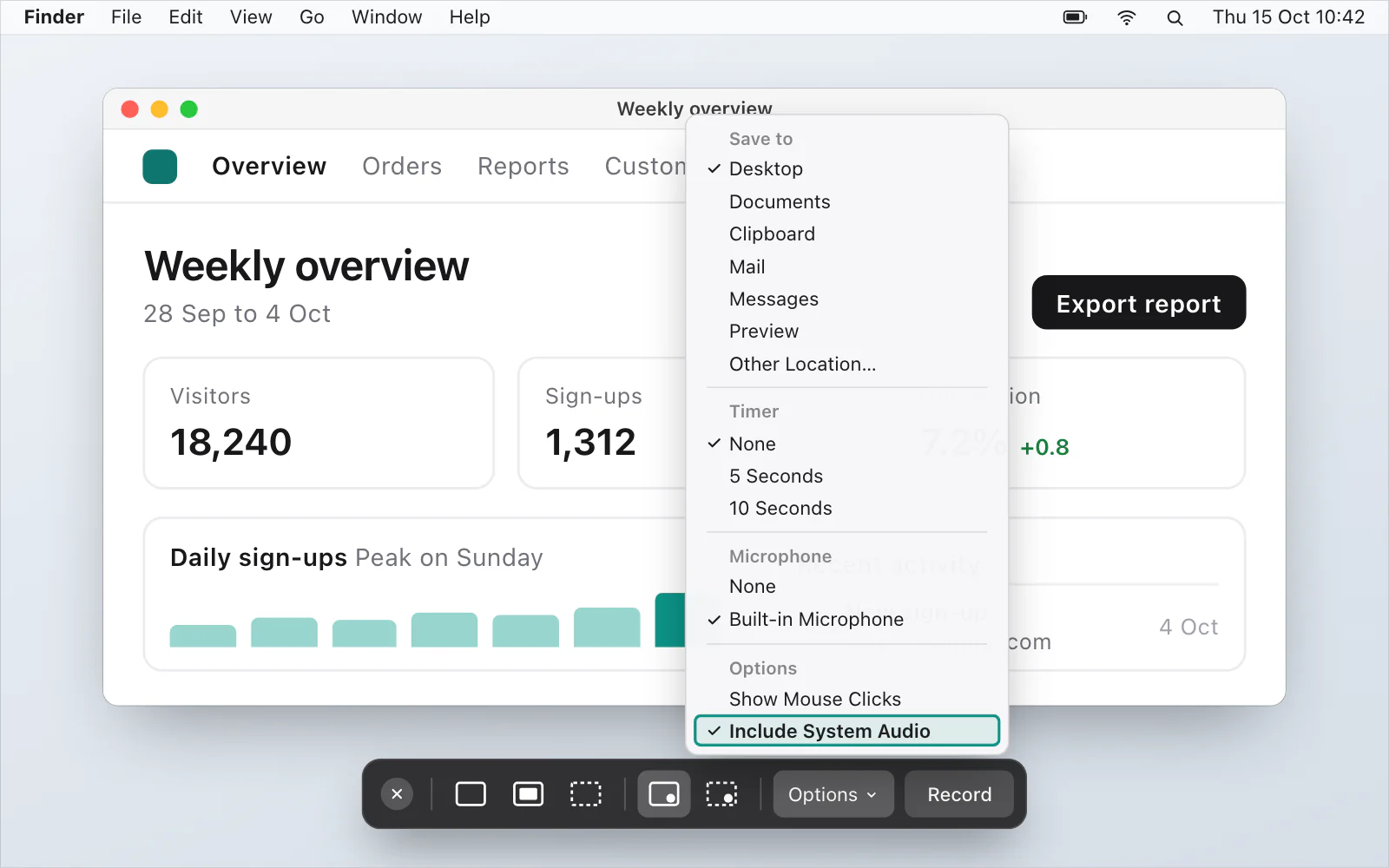Click the Wi-Fi status icon

pos(1126,17)
